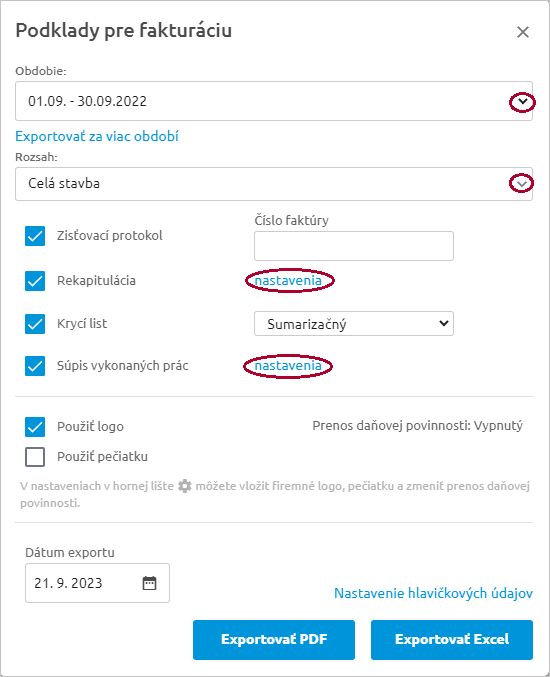Click the Exportovať Excel button
Image resolution: width=550 pixels, height=677 pixels.
point(452,639)
